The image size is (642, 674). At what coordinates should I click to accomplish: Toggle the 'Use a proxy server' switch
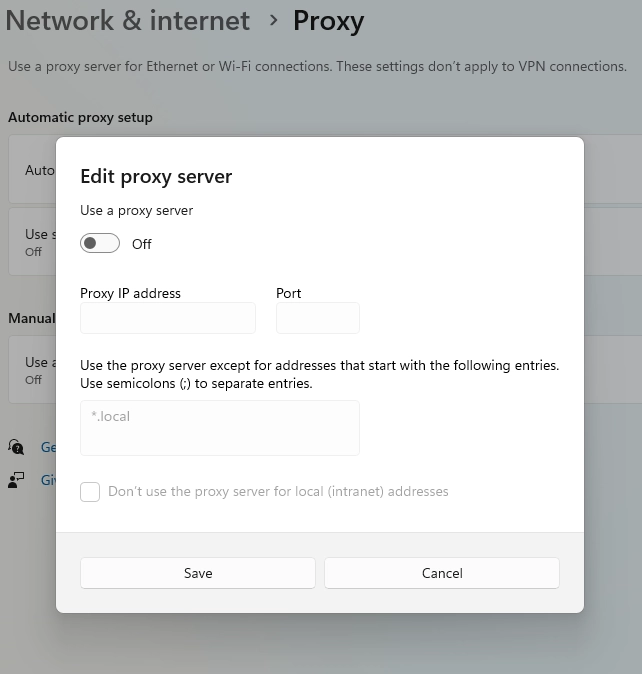click(x=100, y=243)
